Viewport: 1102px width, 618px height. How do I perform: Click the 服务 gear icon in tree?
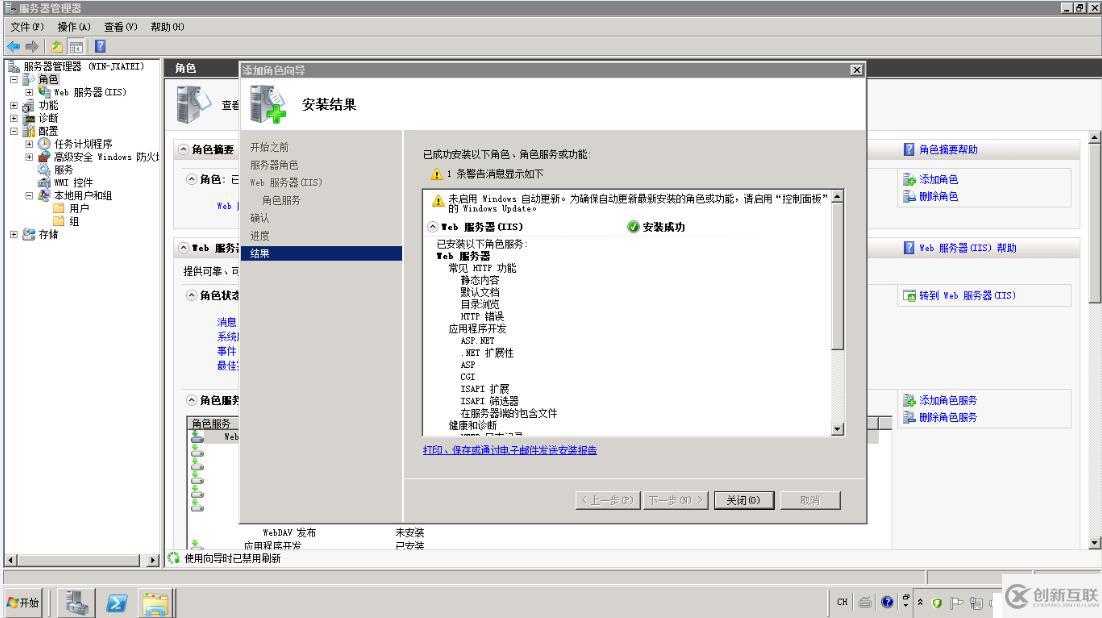pos(44,169)
